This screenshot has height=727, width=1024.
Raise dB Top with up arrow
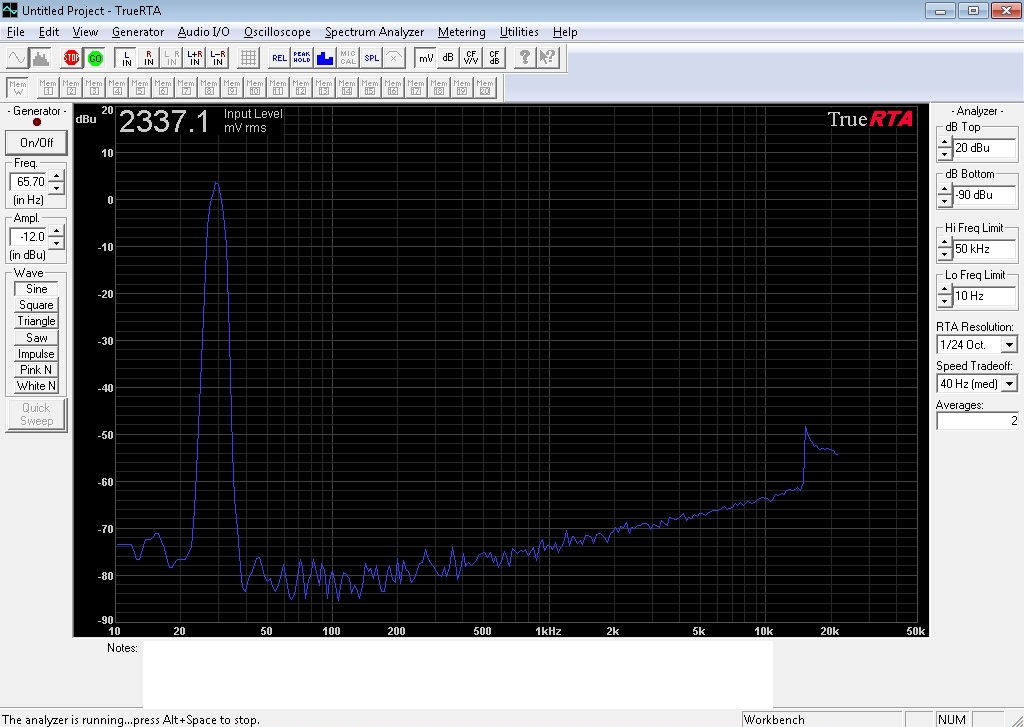(944, 142)
